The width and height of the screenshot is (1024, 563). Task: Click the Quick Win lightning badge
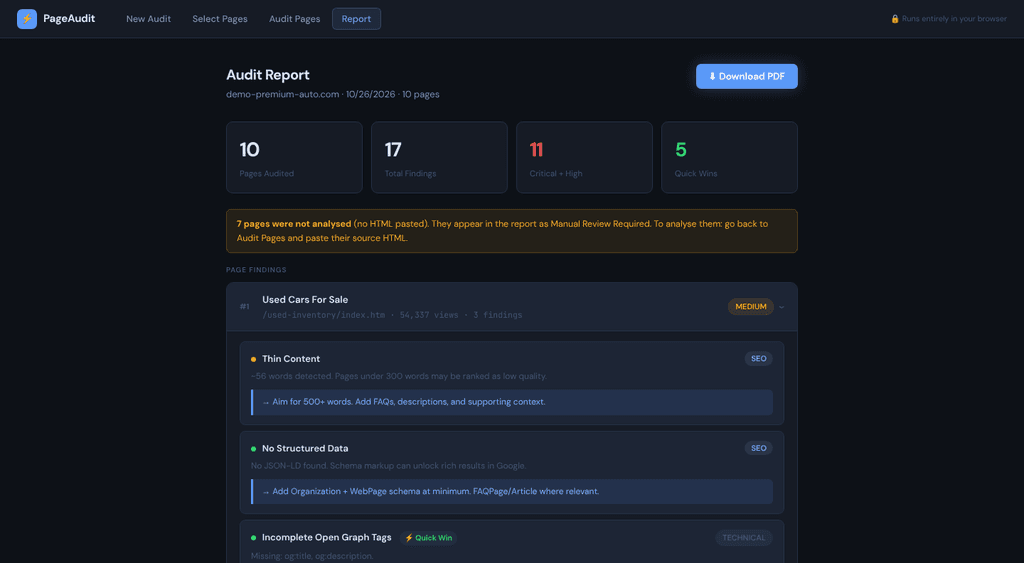[428, 538]
